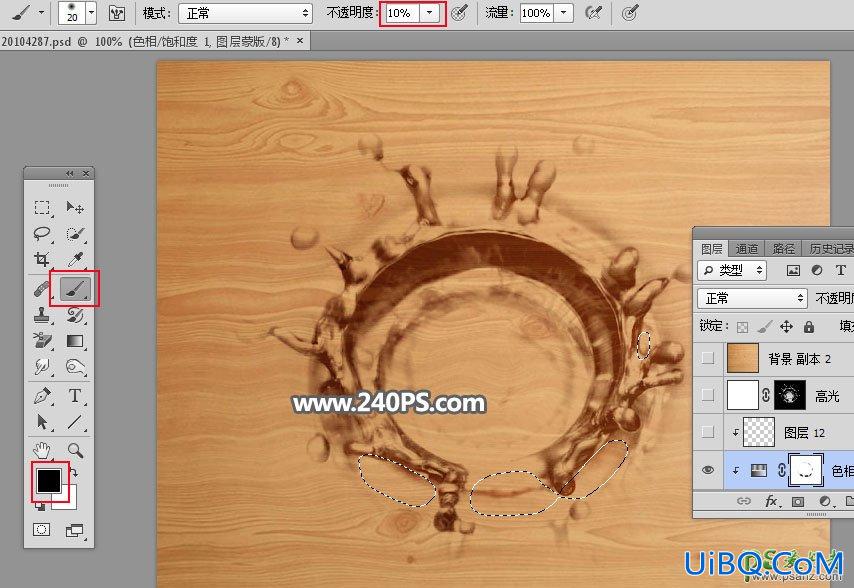Filter layers by pixel image icon
This screenshot has height=588, width=854.
click(794, 270)
